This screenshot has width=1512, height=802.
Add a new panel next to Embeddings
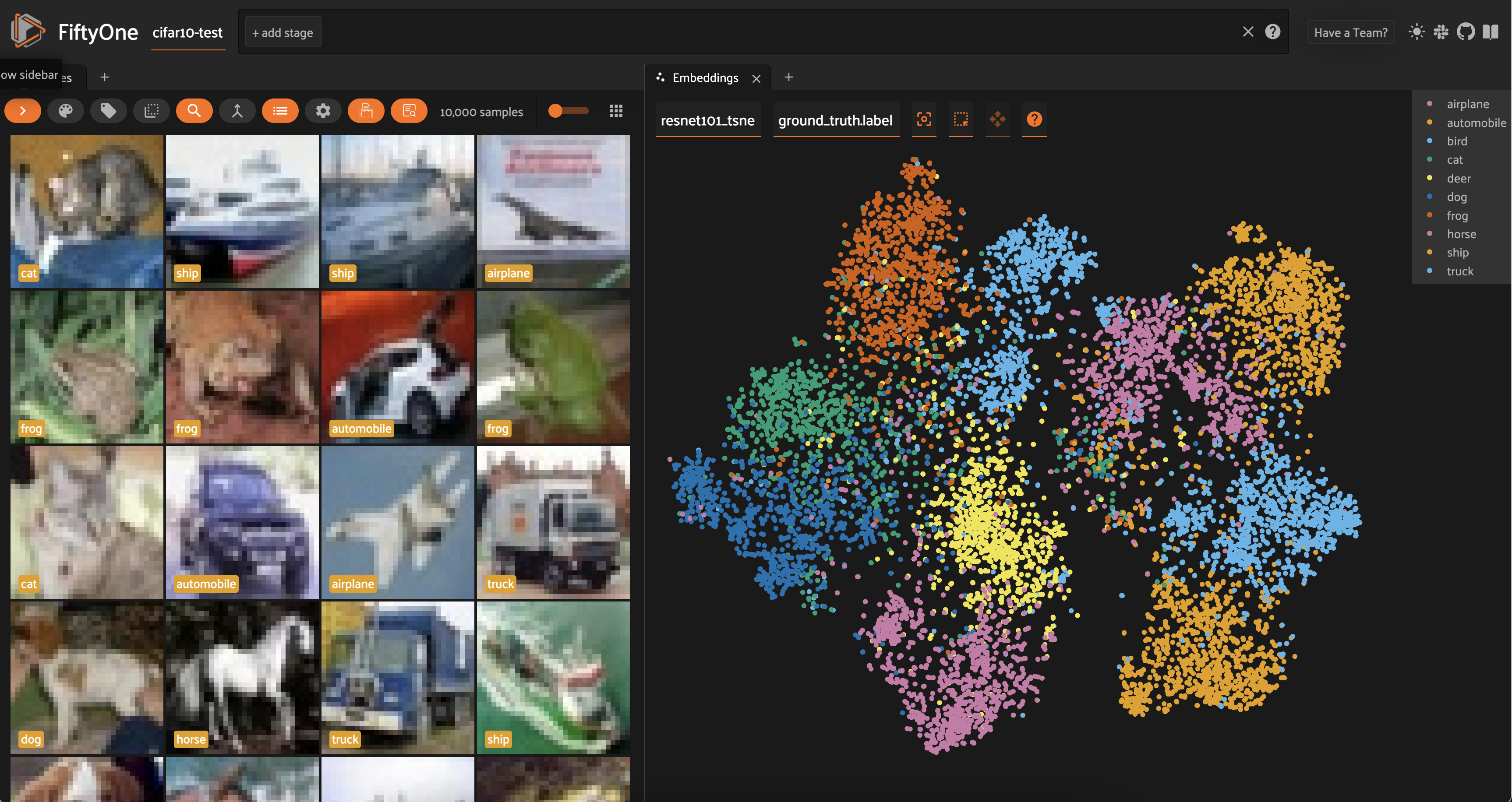tap(788, 77)
